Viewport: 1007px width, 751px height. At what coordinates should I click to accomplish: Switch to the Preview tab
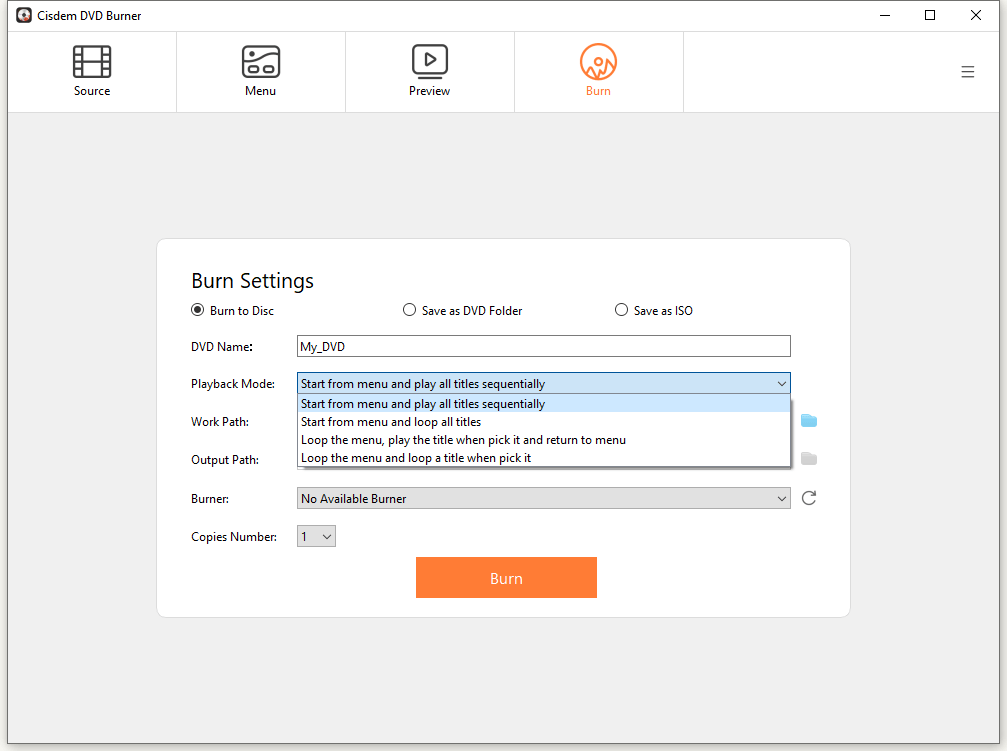coord(429,71)
